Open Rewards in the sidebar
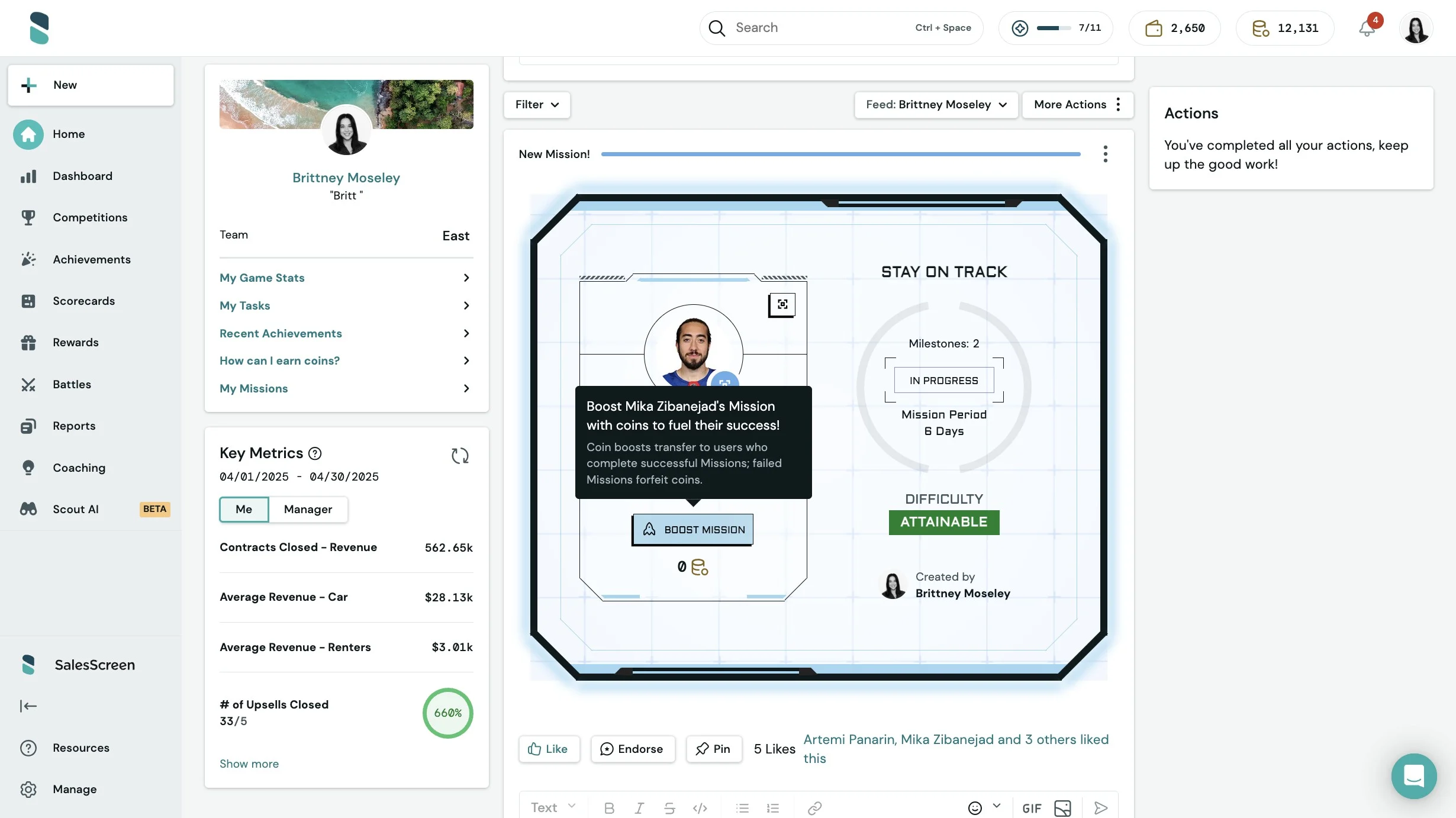Screen dimensions: 1456x818 [x=76, y=343]
